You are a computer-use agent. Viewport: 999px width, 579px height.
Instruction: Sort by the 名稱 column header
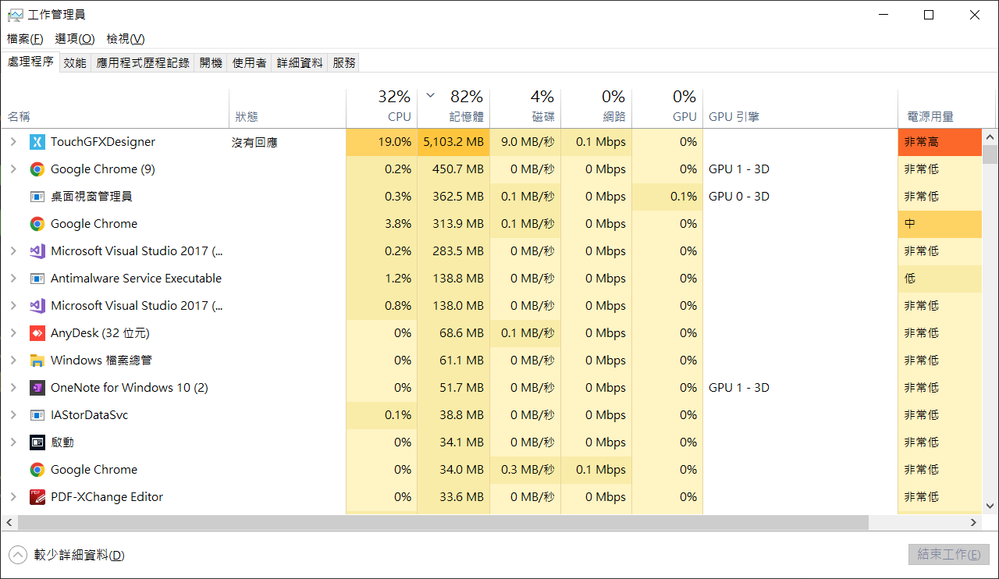click(115, 109)
